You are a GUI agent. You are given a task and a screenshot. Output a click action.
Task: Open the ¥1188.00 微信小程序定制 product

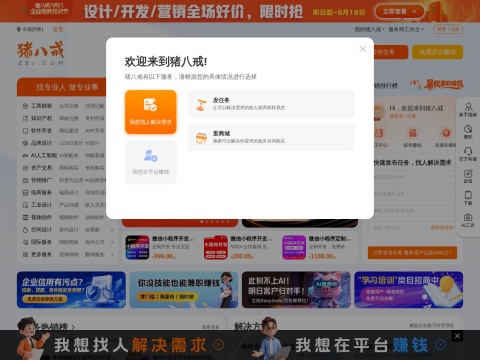(x=317, y=247)
